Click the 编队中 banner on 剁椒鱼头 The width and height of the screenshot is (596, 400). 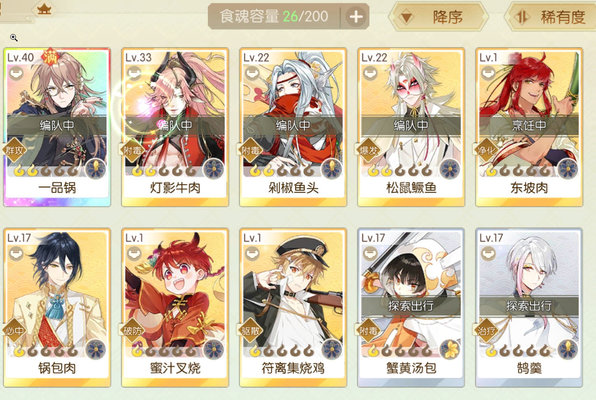(293, 125)
